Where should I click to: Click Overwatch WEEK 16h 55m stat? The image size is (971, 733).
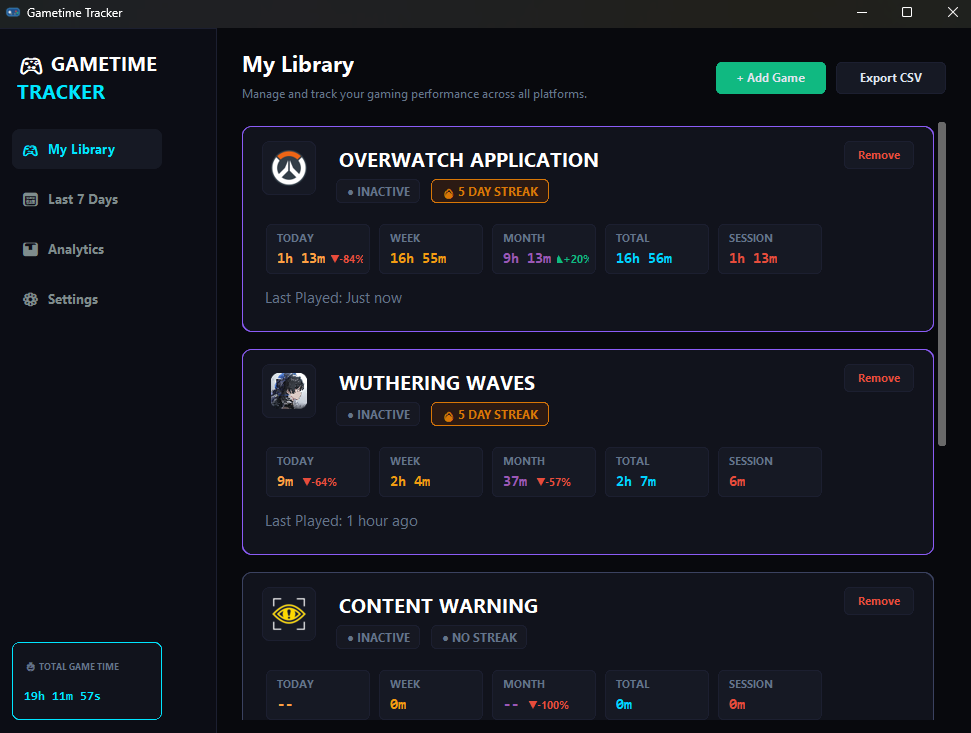[x=431, y=249]
